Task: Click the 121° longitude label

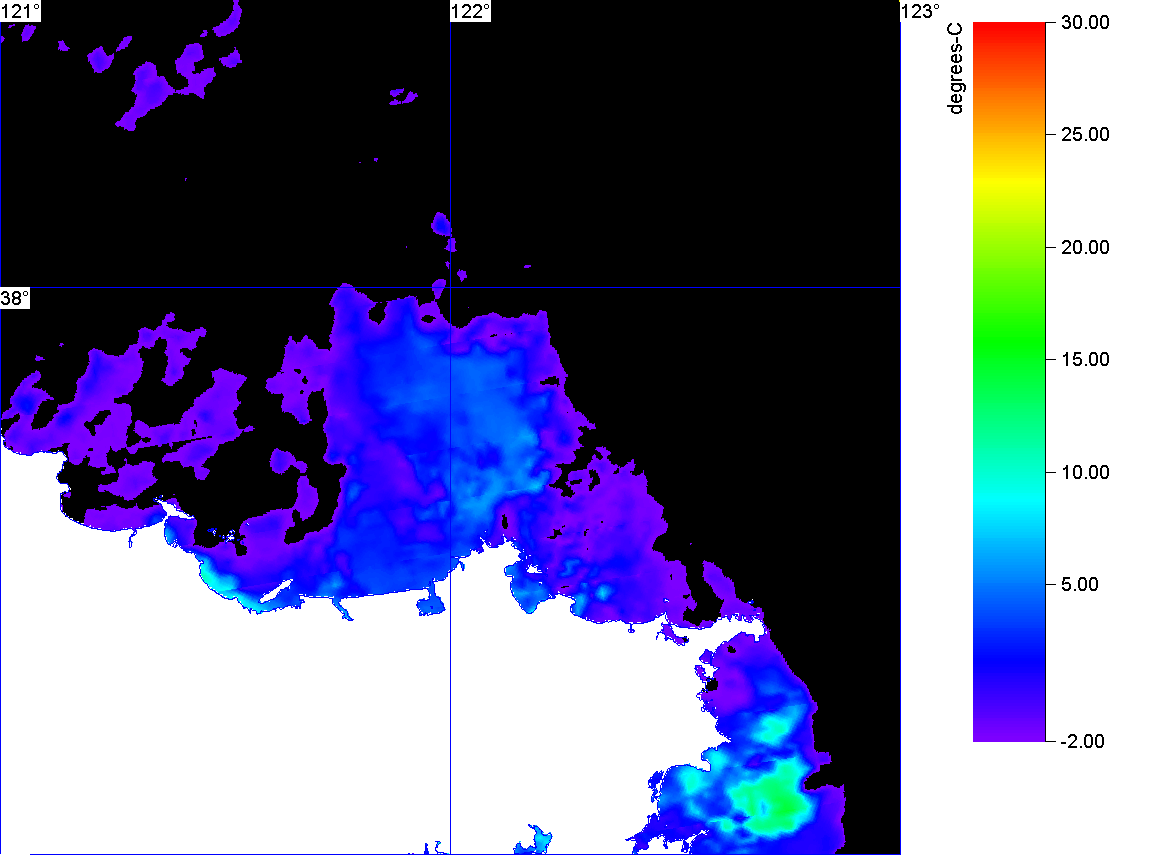Action: (20, 11)
